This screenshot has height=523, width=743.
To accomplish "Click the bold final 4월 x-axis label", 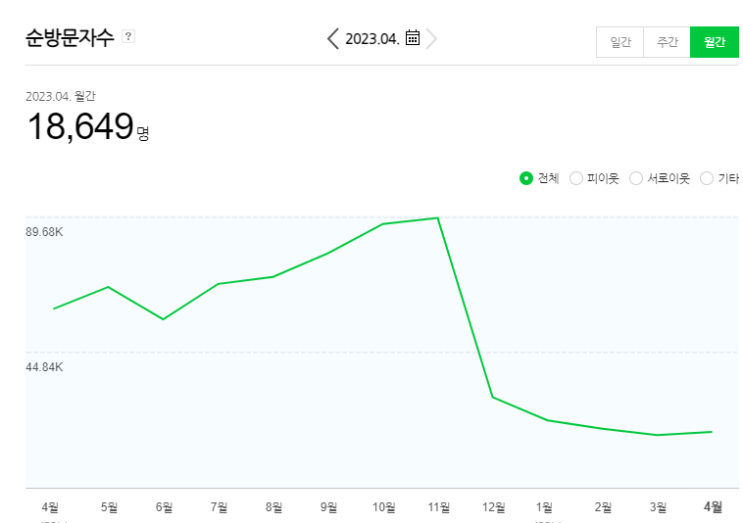I will click(x=713, y=507).
